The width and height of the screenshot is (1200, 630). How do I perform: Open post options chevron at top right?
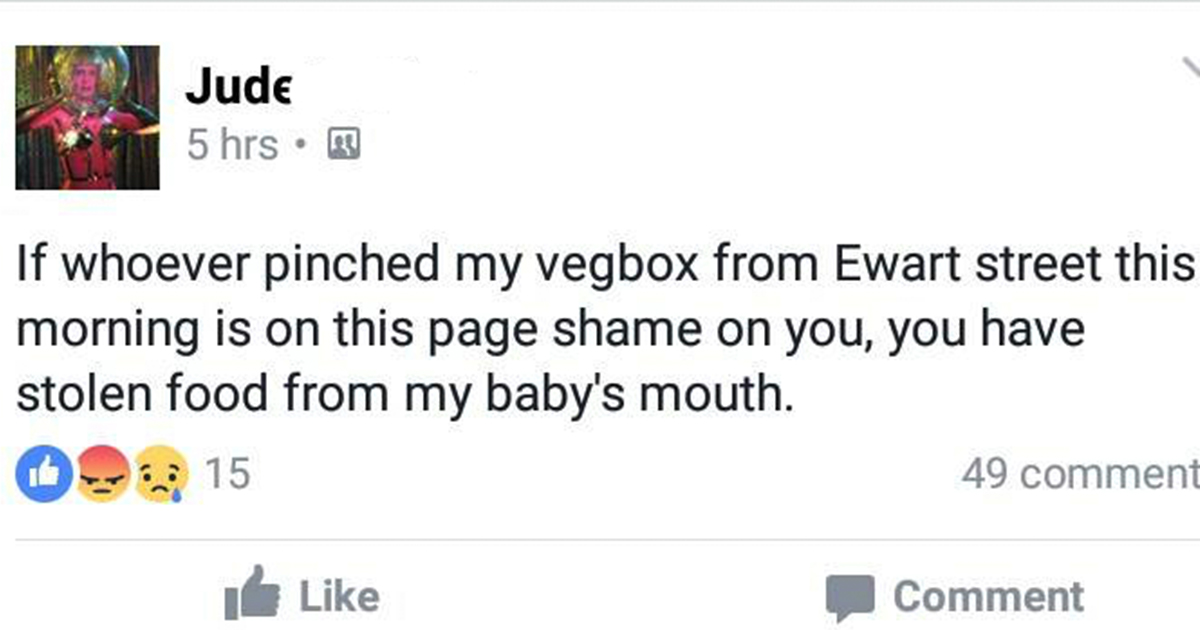1188,68
